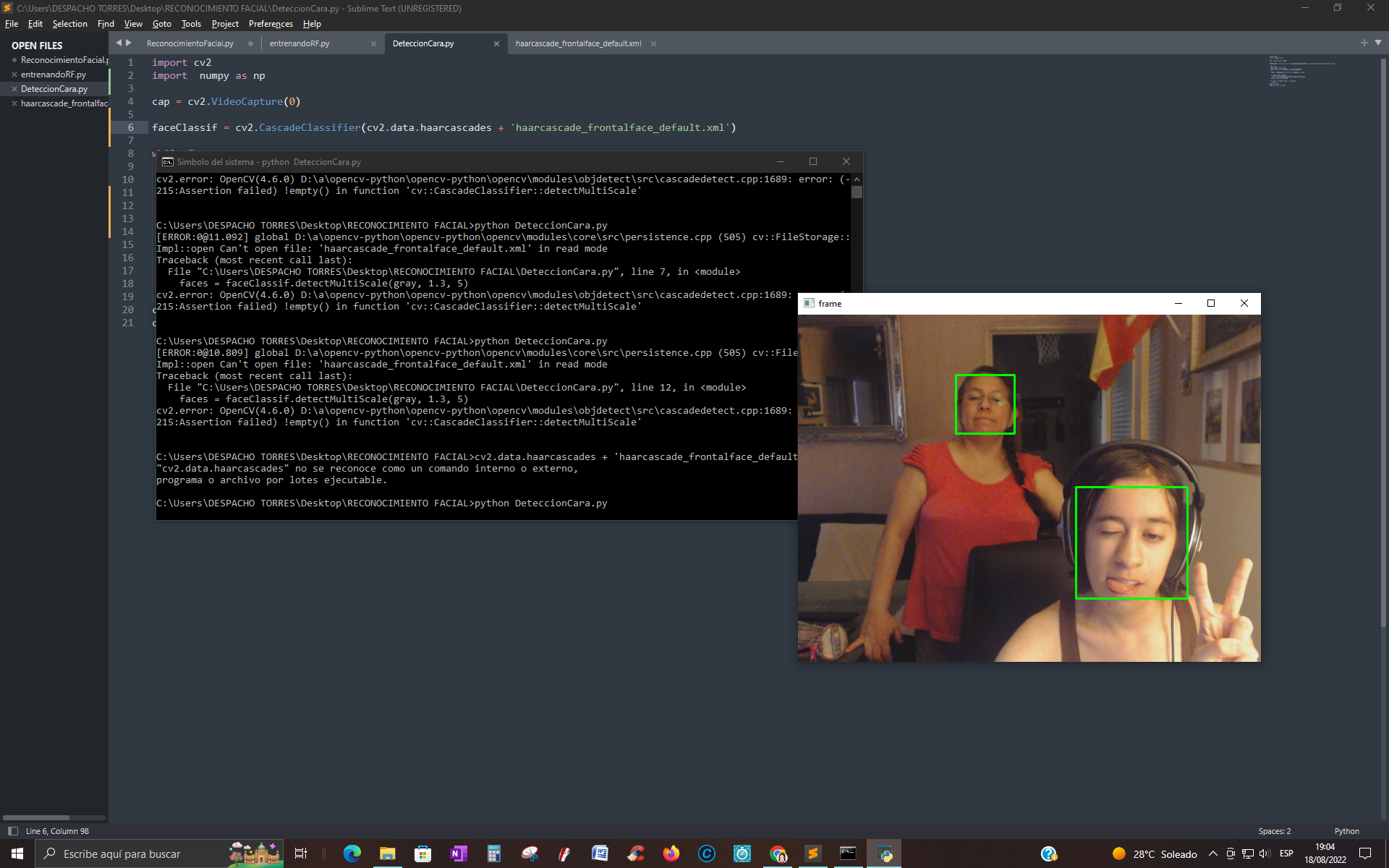Open the Preferences menu in Sublime Text
The height and width of the screenshot is (868, 1389).
pos(271,24)
